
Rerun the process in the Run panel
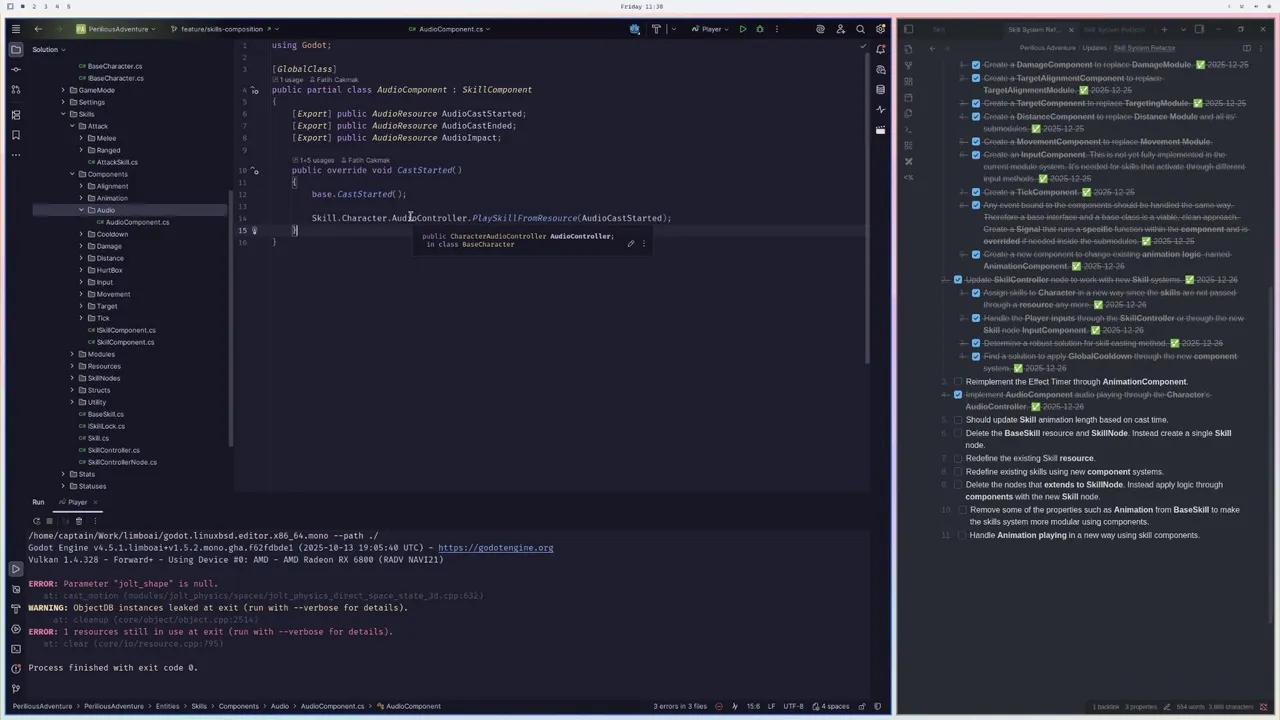pos(37,521)
